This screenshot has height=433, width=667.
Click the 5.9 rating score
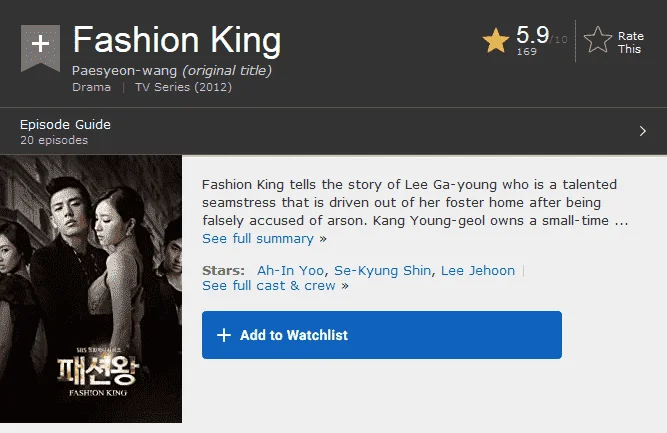(533, 35)
